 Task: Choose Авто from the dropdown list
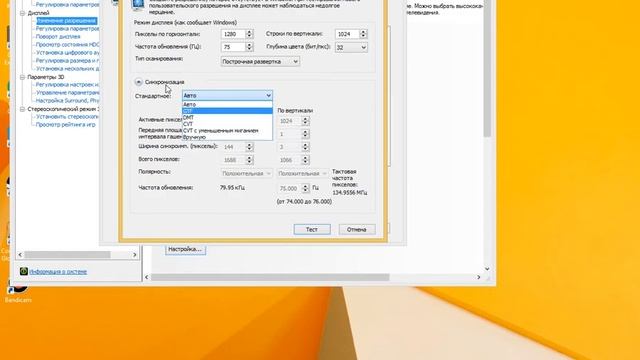click(227, 104)
